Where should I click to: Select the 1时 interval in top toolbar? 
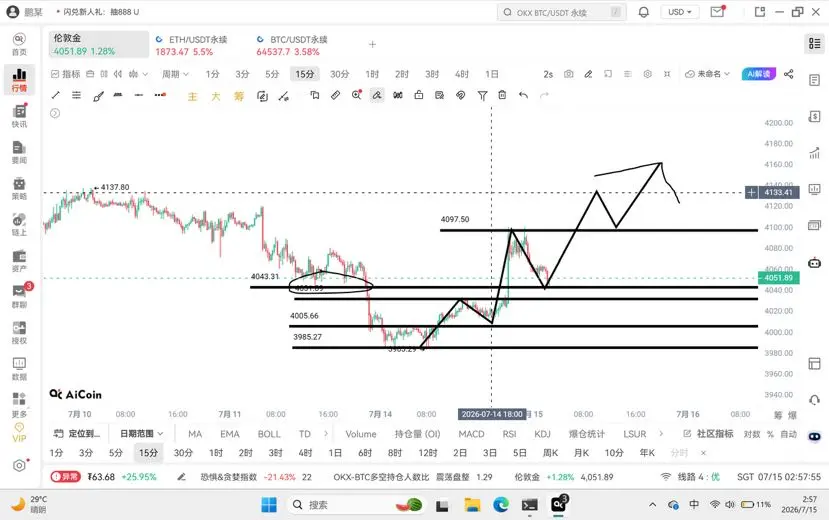[372, 74]
